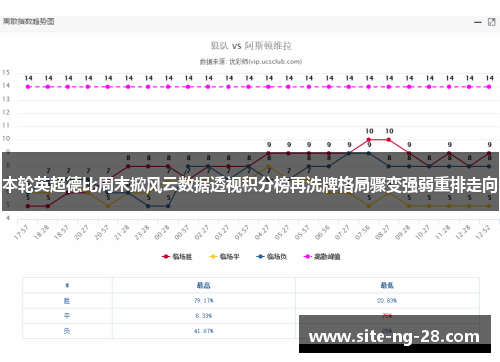
Task: Click the 09:28 x-axis time label
Action: (402, 232)
